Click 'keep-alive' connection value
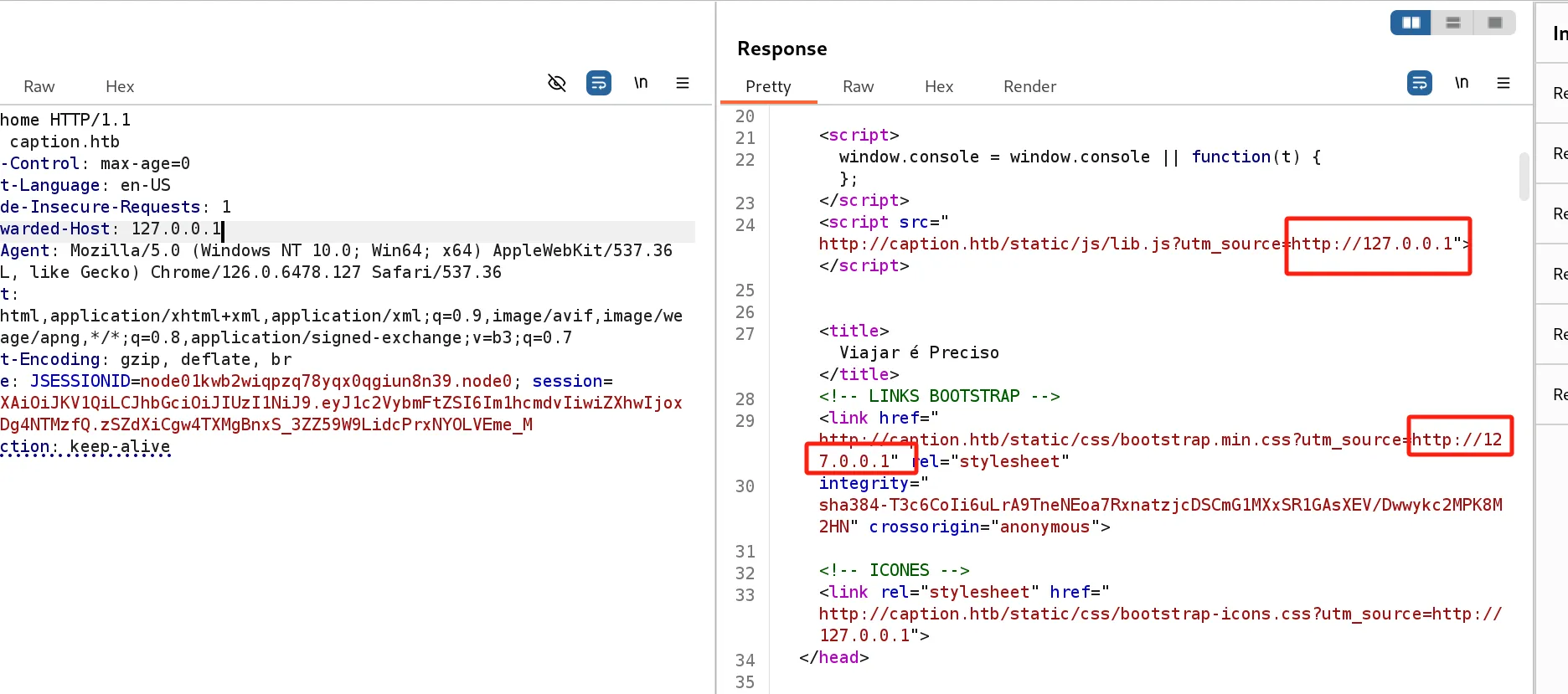 tap(121, 446)
